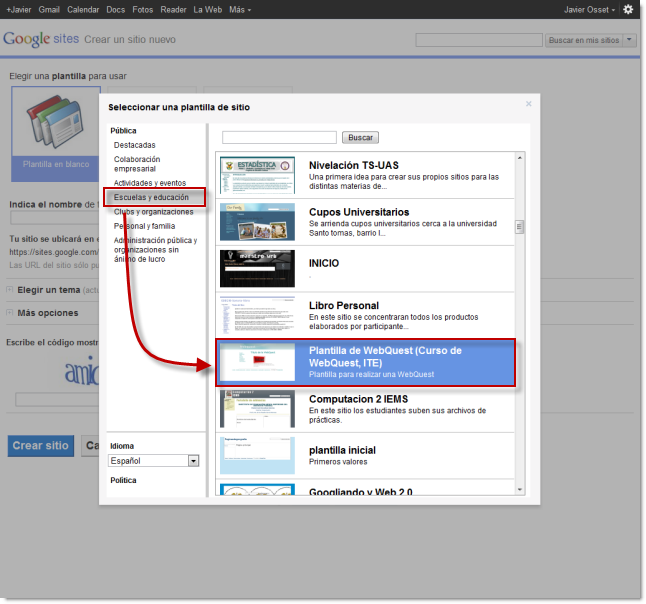Screen dimensions: 646x604
Task: Open Nivelación TS-UAS template thumbnail
Action: click(257, 175)
